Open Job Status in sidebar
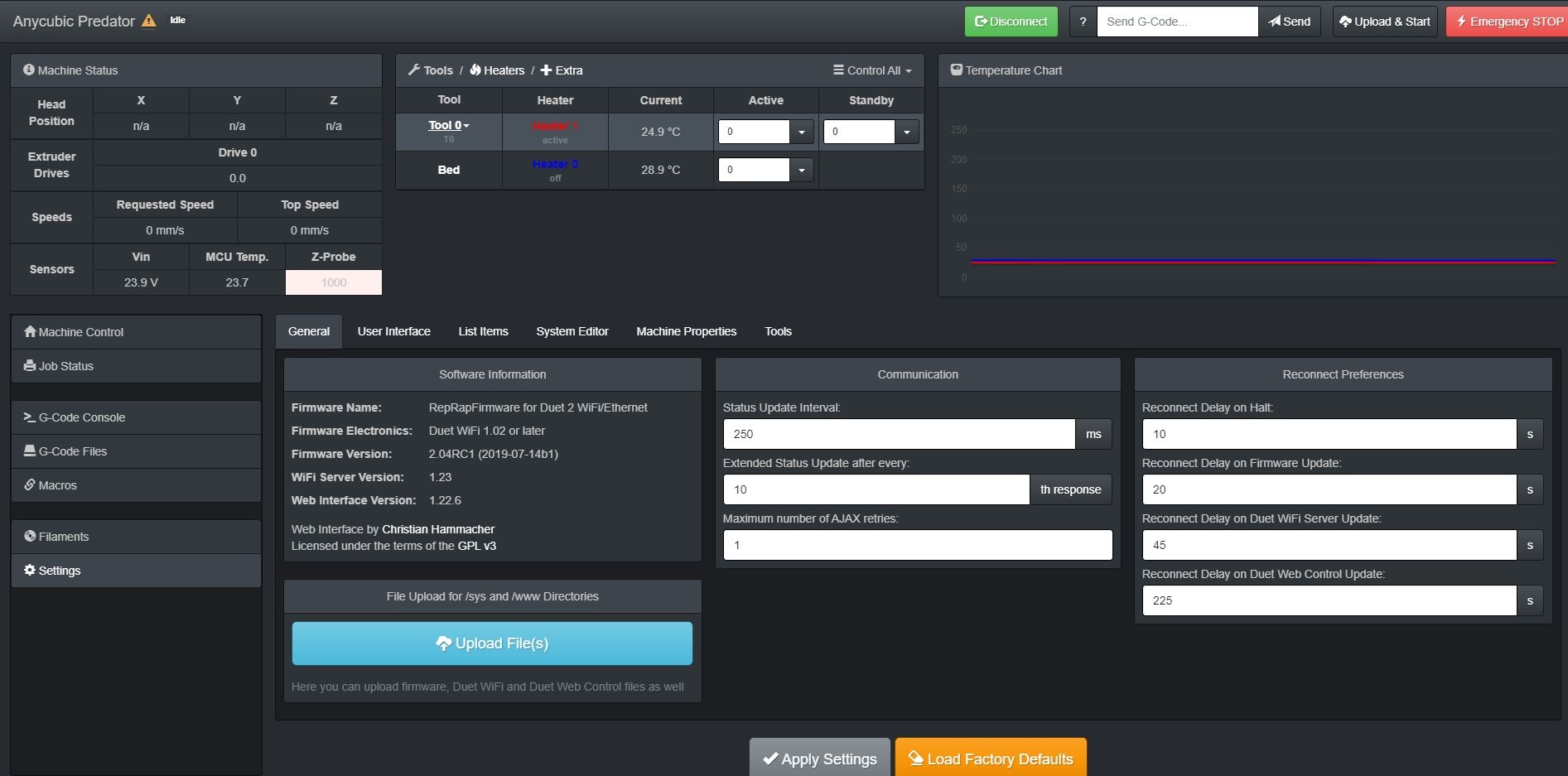This screenshot has height=776, width=1568. (136, 366)
